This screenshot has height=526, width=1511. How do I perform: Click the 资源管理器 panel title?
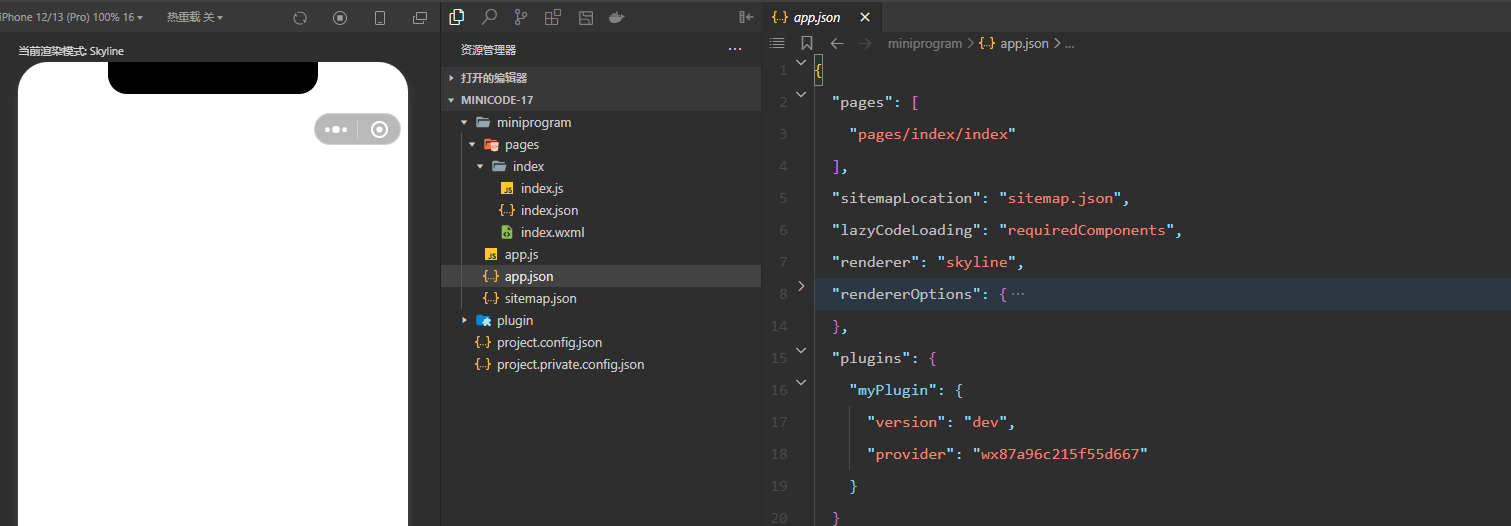pyautogui.click(x=488, y=49)
